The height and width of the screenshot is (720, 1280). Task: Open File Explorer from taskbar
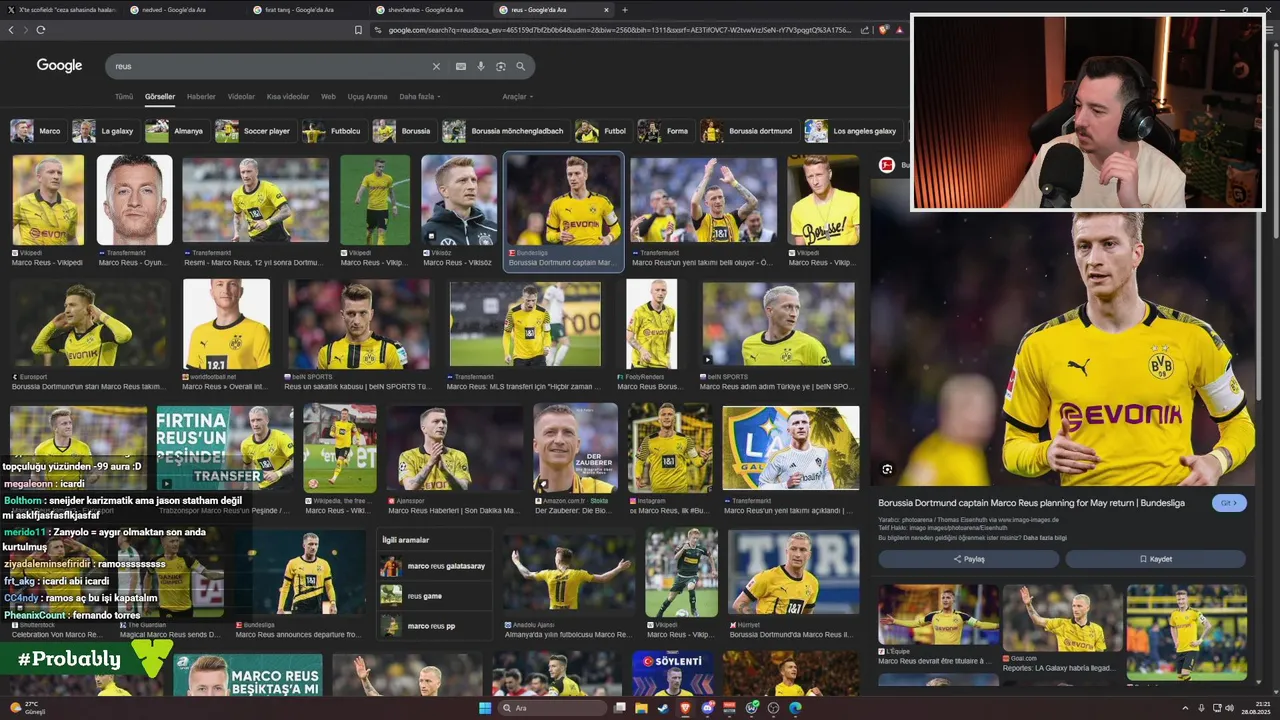641,708
